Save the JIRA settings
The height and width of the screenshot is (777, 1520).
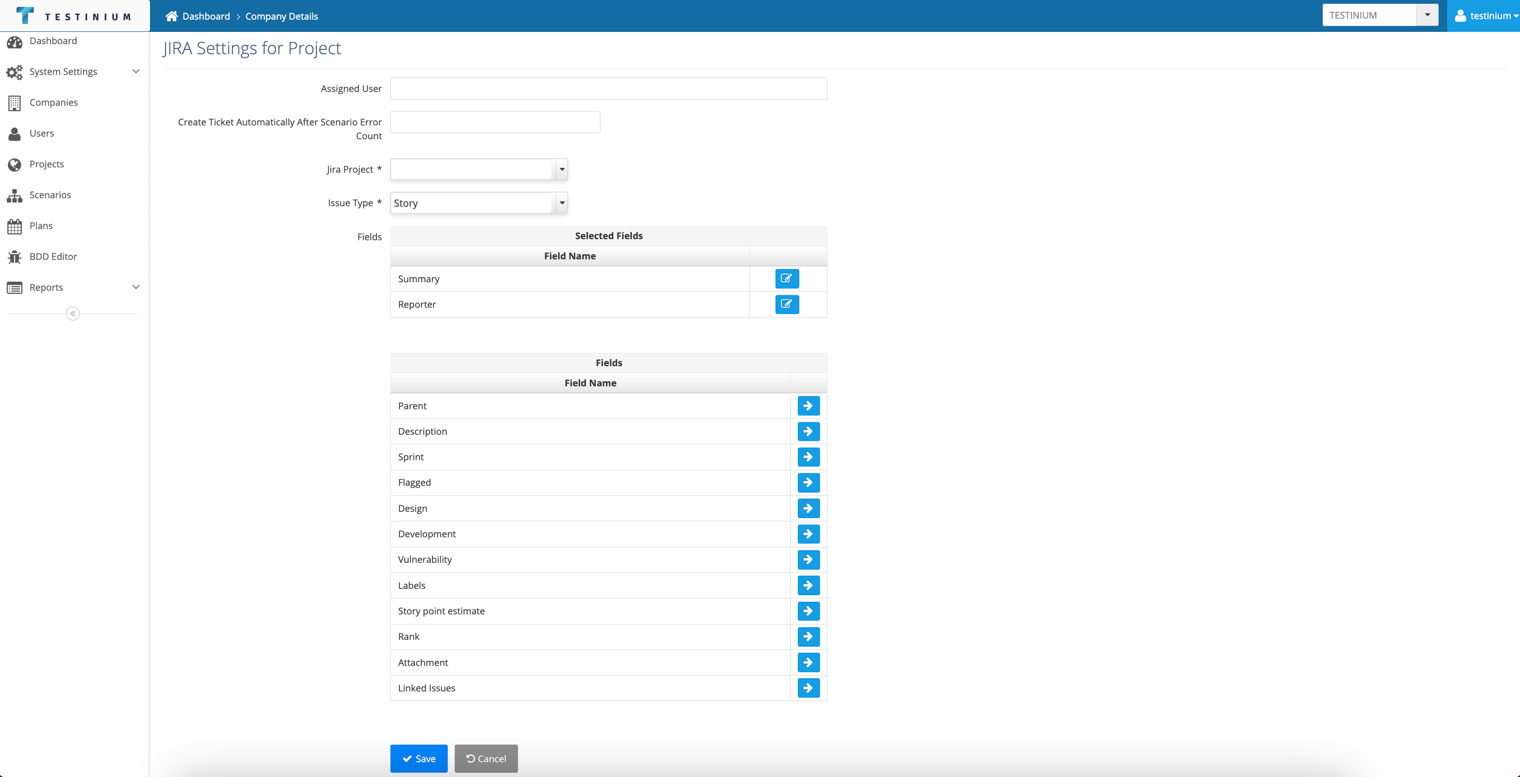click(x=419, y=759)
